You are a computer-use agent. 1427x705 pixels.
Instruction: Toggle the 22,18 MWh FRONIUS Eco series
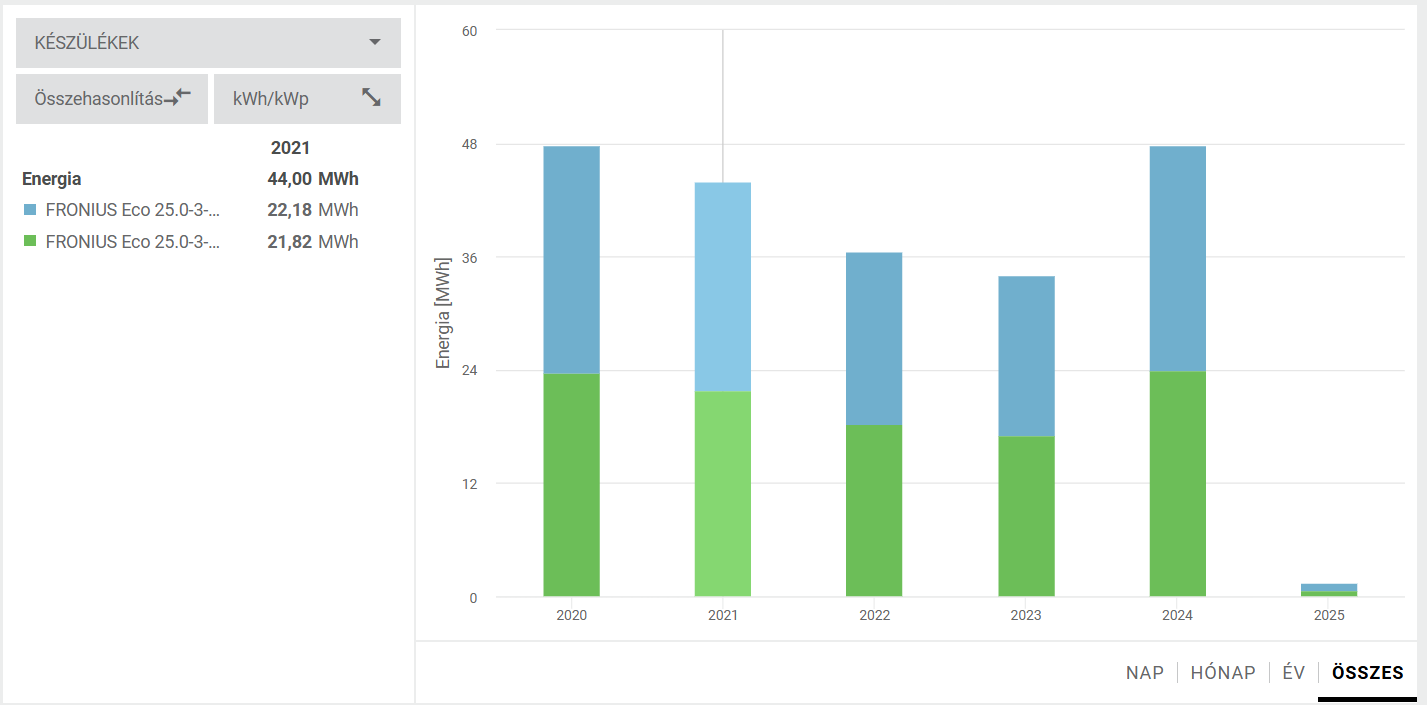132,210
